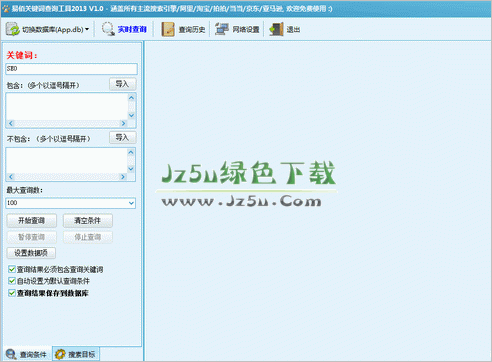492x362 pixels.
Task: Click right arrow of 不包含 horizontal scrollbar
Action: (123, 177)
